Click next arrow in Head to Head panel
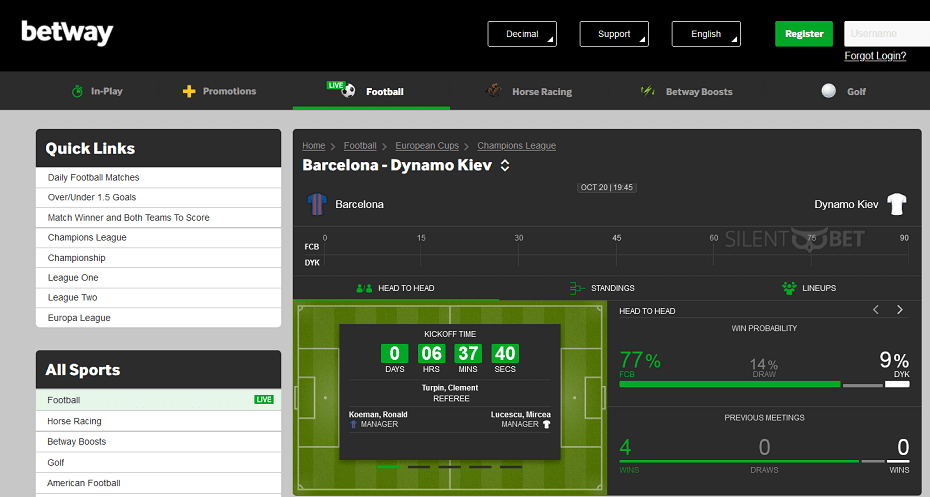 900,310
